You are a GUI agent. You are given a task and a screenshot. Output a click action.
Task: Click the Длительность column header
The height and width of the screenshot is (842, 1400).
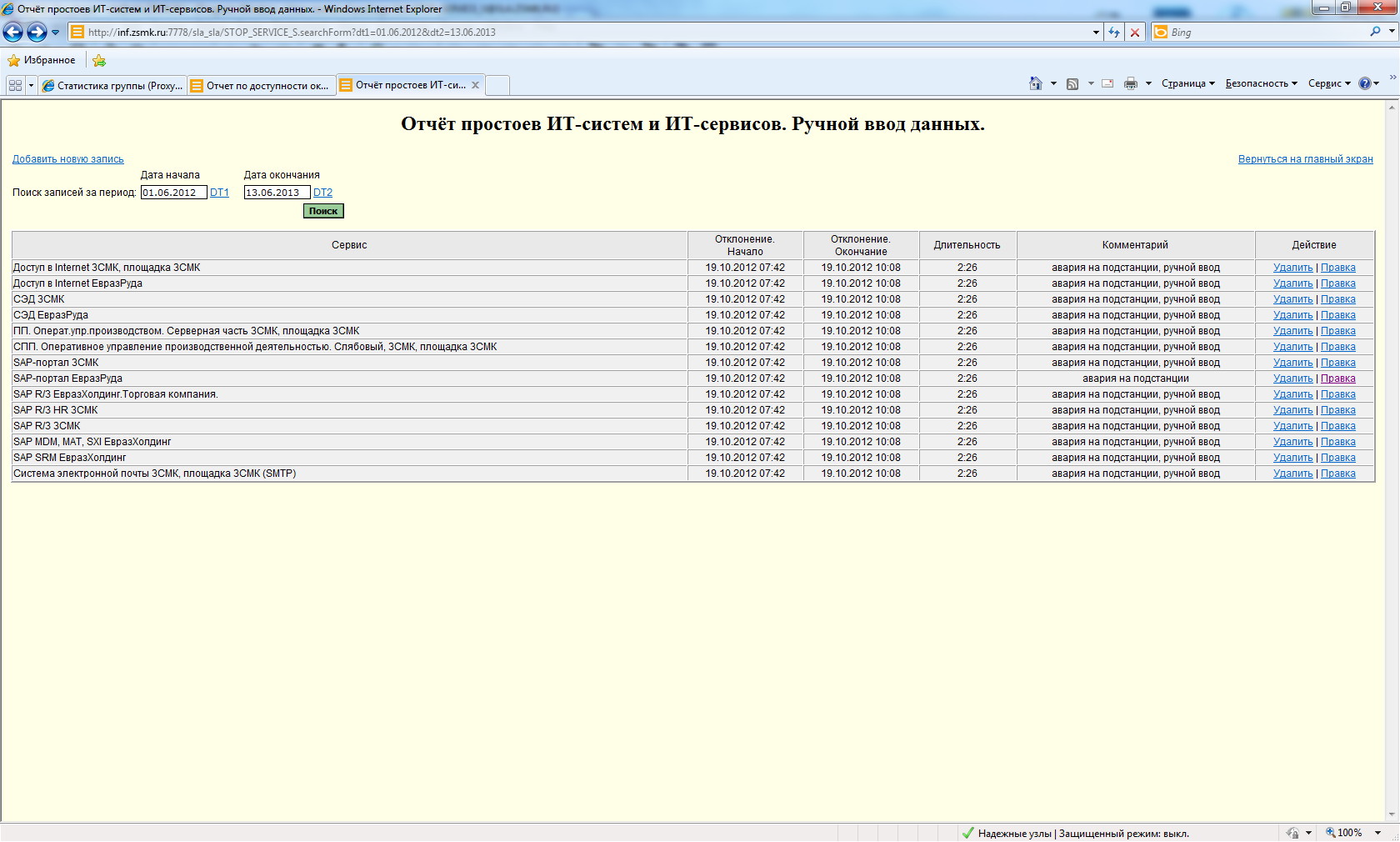pos(967,245)
